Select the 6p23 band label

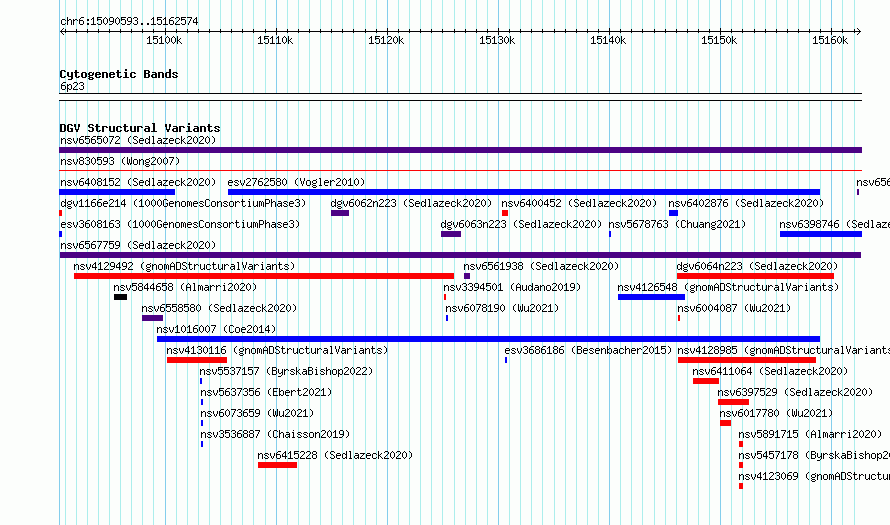[72, 86]
